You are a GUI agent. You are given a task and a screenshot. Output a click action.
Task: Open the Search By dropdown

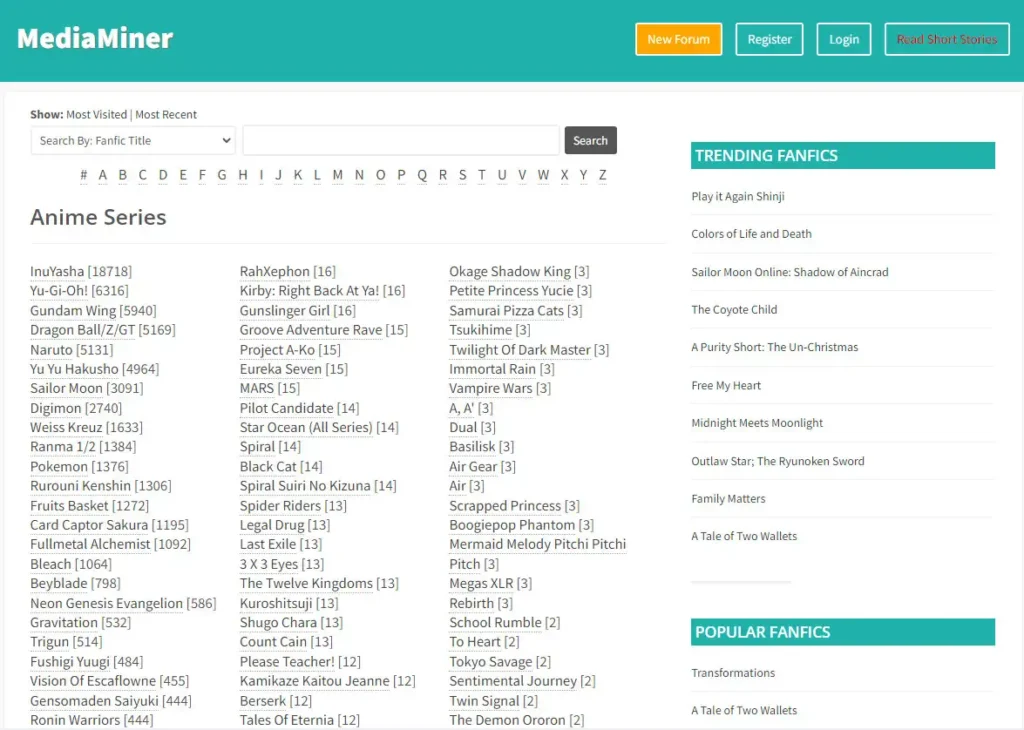tap(133, 141)
